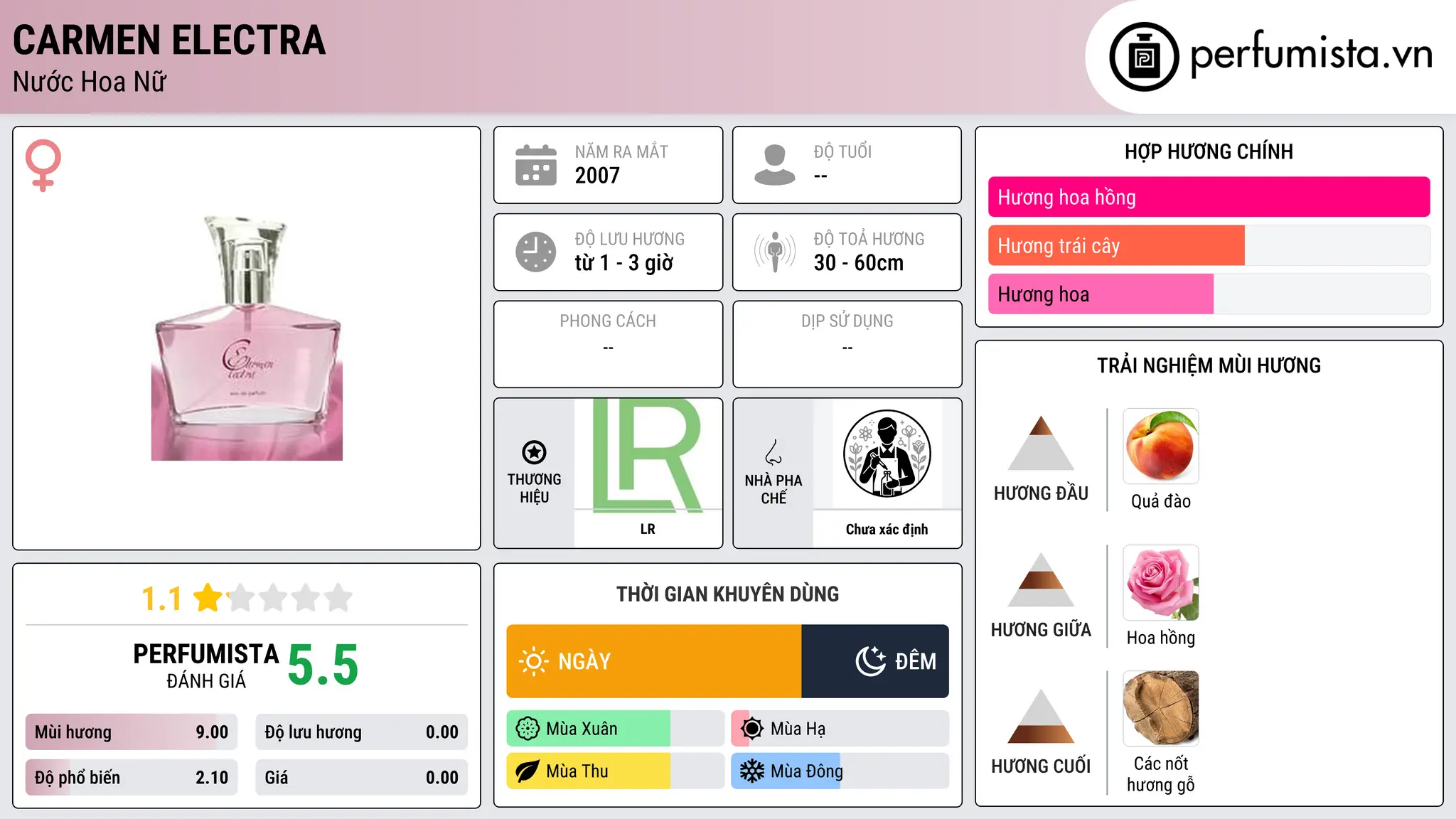Click the Hương Giữa middle-note pyramid icon

pos(1042,579)
